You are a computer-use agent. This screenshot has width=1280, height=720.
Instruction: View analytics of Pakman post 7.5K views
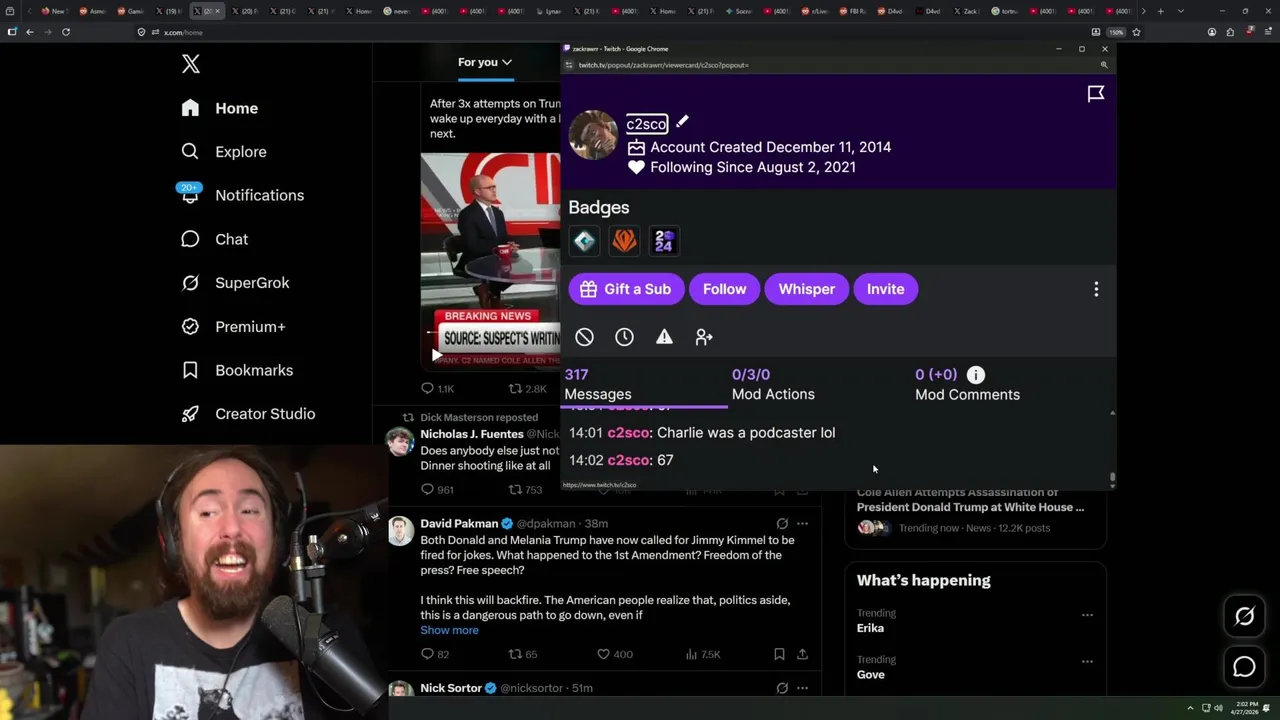[x=705, y=654]
